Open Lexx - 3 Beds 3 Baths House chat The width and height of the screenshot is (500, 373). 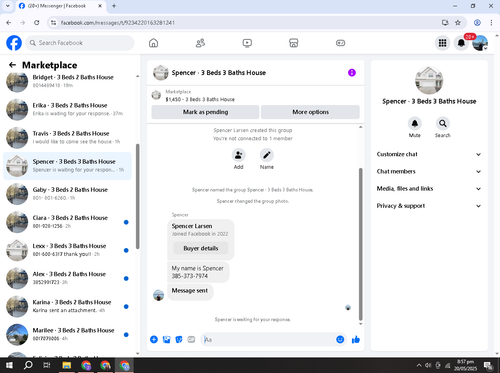pos(67,250)
